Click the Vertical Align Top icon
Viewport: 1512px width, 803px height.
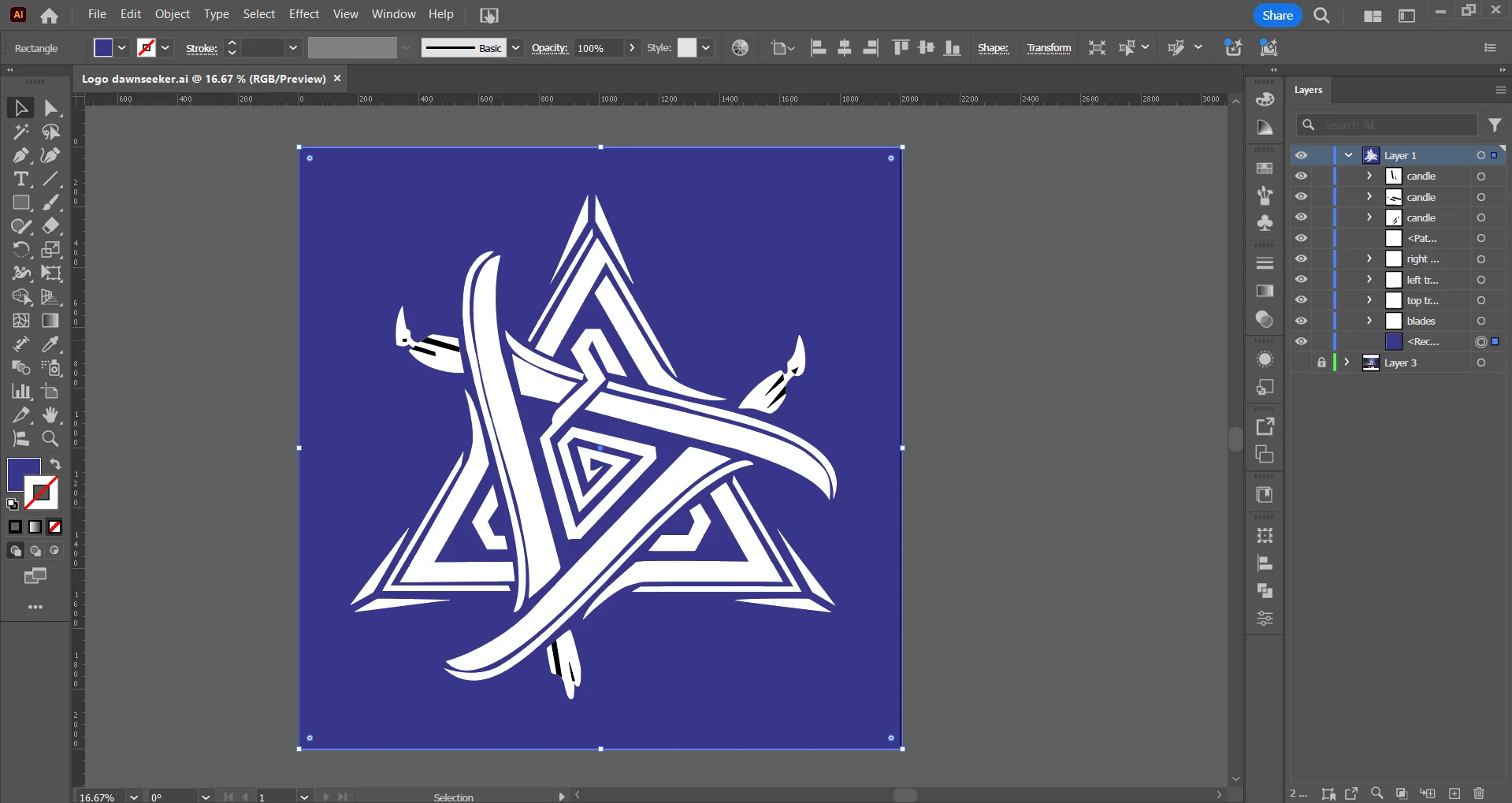(x=900, y=48)
